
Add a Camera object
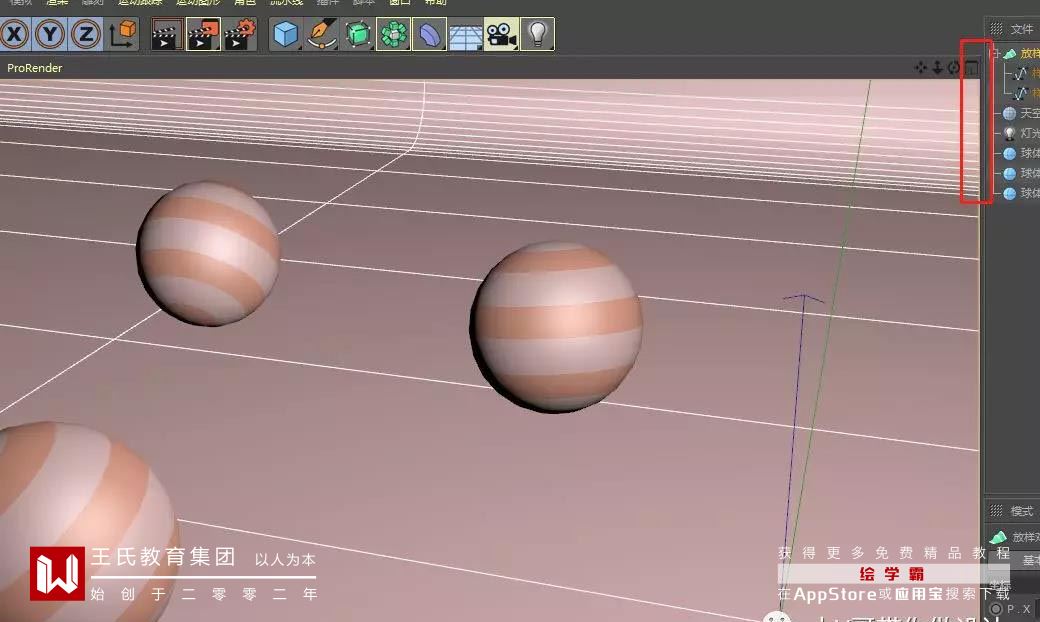click(x=501, y=34)
